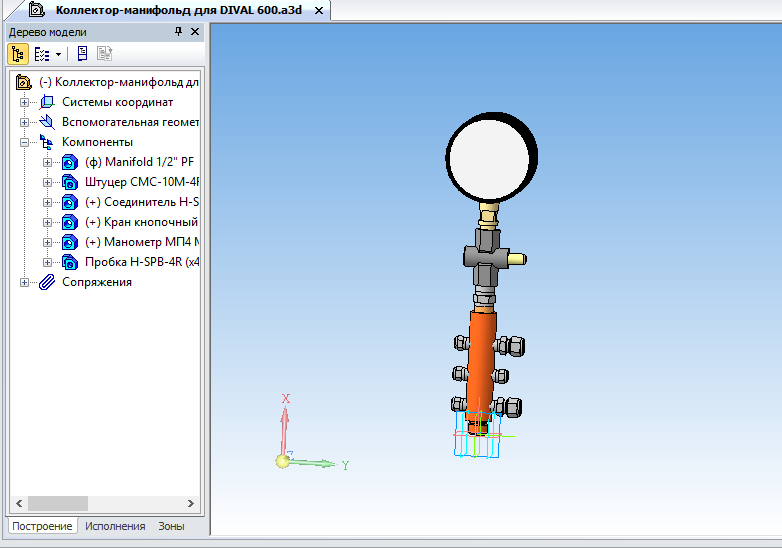The height and width of the screenshot is (548, 782).
Task: Click the blue document panel icon
Action: [82, 54]
